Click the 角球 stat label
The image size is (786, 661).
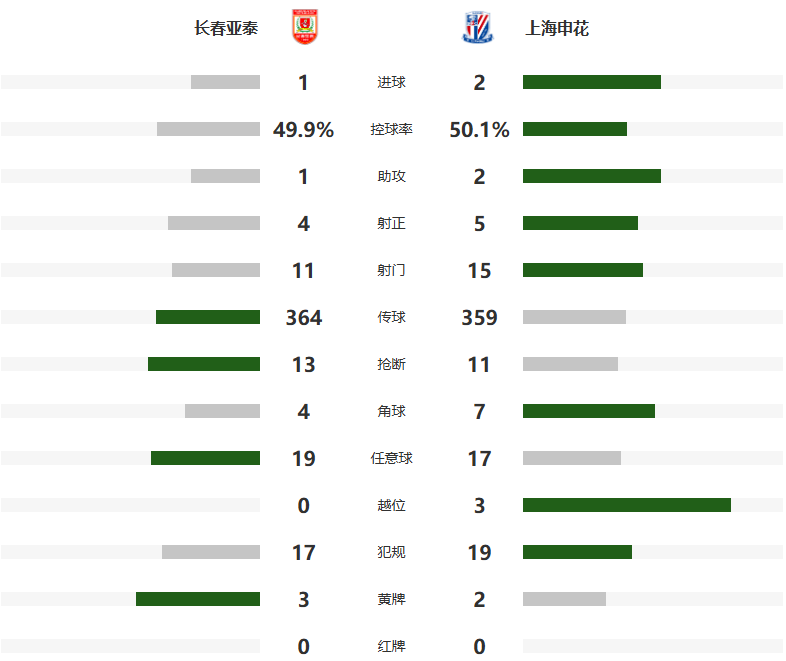391,411
